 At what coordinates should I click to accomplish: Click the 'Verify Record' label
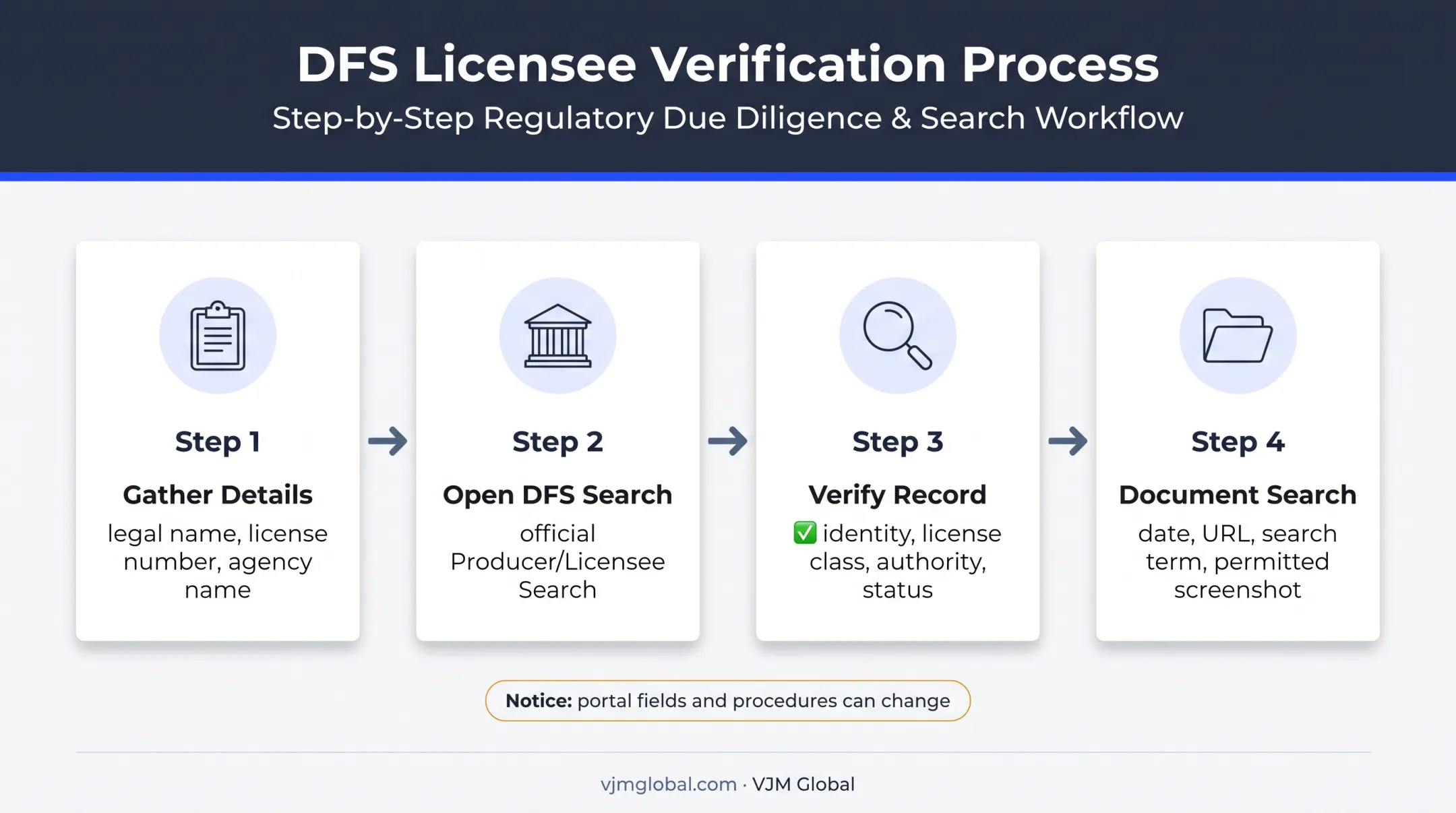(897, 495)
